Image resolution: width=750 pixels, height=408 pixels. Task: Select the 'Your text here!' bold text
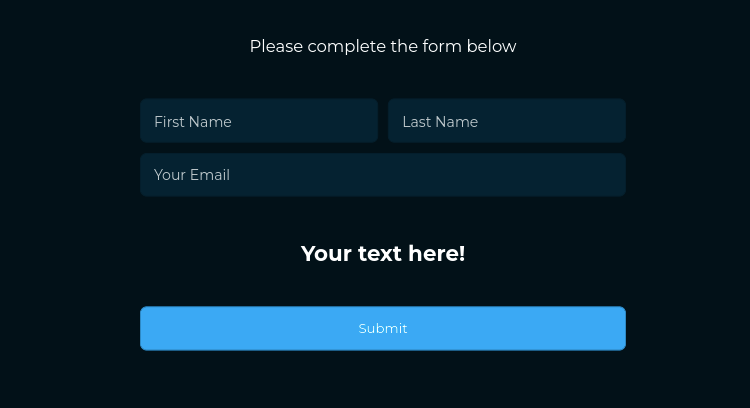383,254
